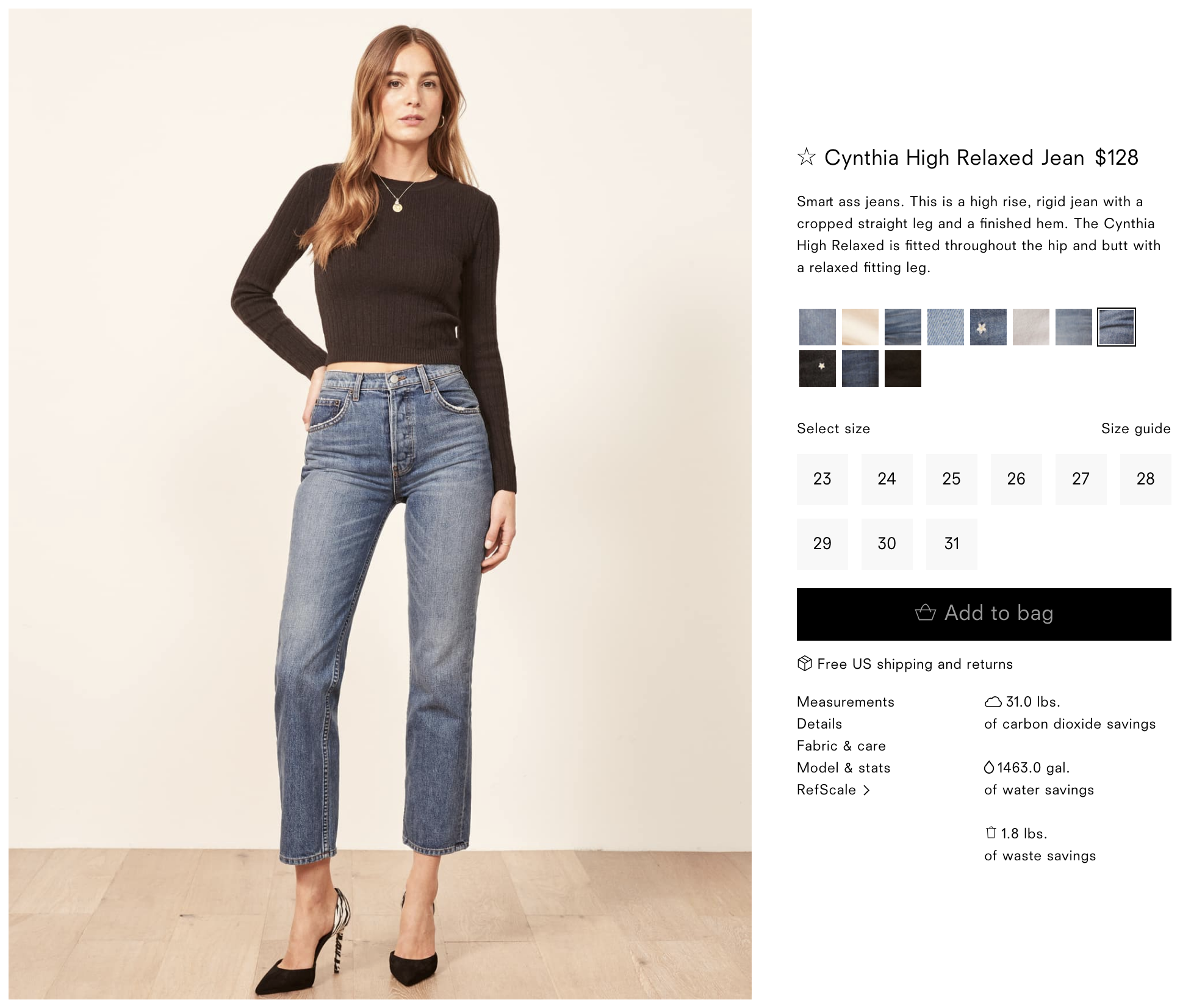1180x1008 pixels.
Task: Add the jeans to bag
Action: tap(984, 614)
